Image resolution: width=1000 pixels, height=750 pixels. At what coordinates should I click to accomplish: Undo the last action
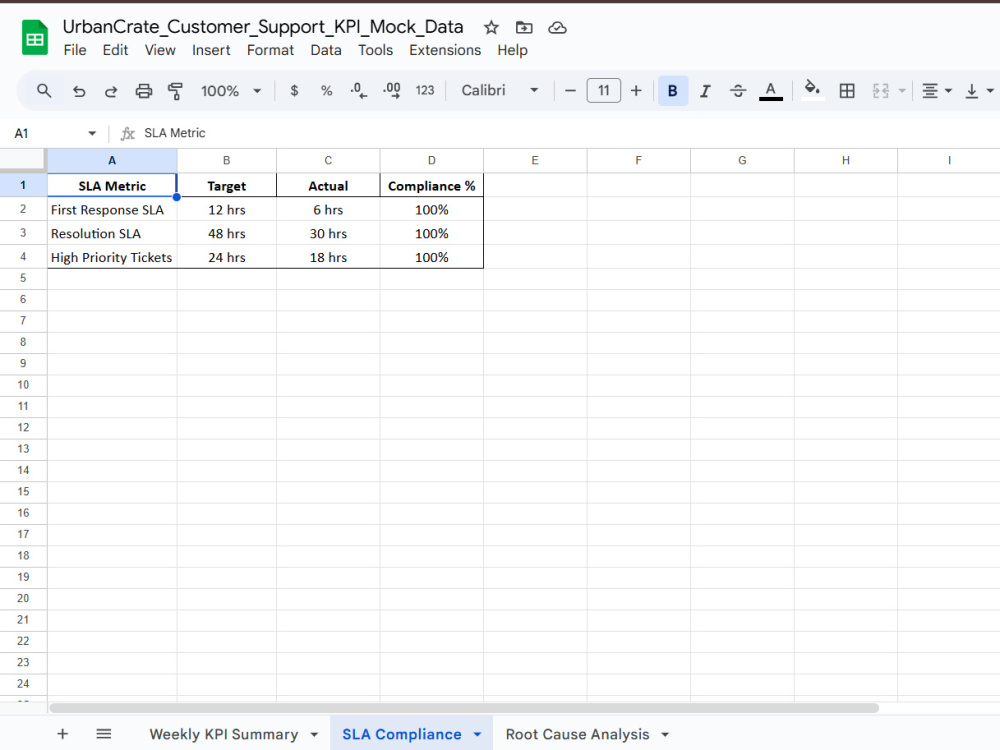click(79, 91)
